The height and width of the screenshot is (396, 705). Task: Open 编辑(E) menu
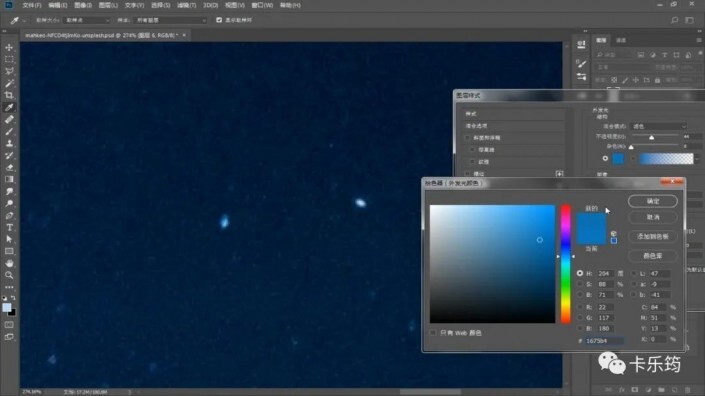coord(58,5)
